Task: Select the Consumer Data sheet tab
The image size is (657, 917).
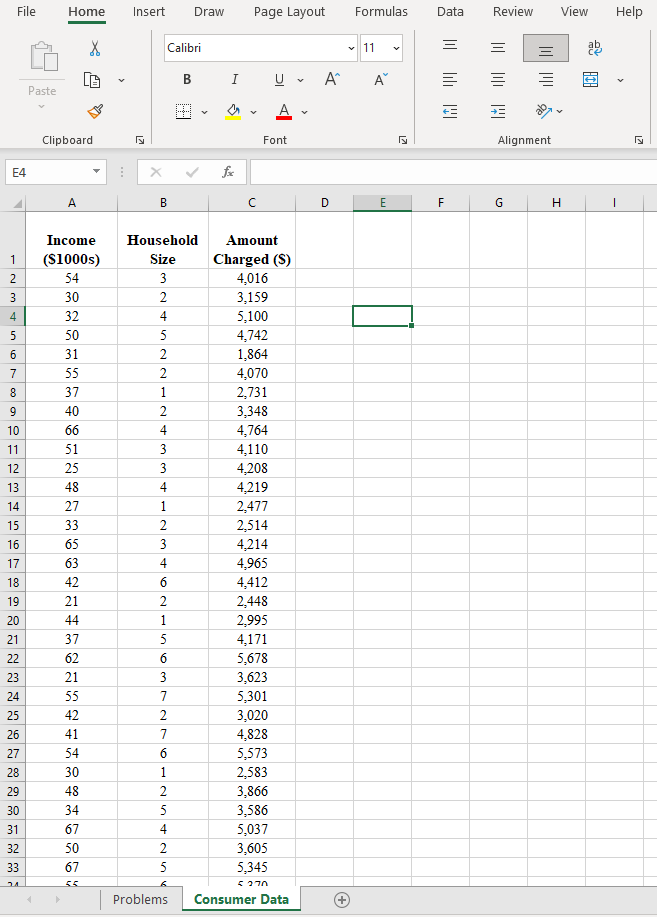Action: 241,899
